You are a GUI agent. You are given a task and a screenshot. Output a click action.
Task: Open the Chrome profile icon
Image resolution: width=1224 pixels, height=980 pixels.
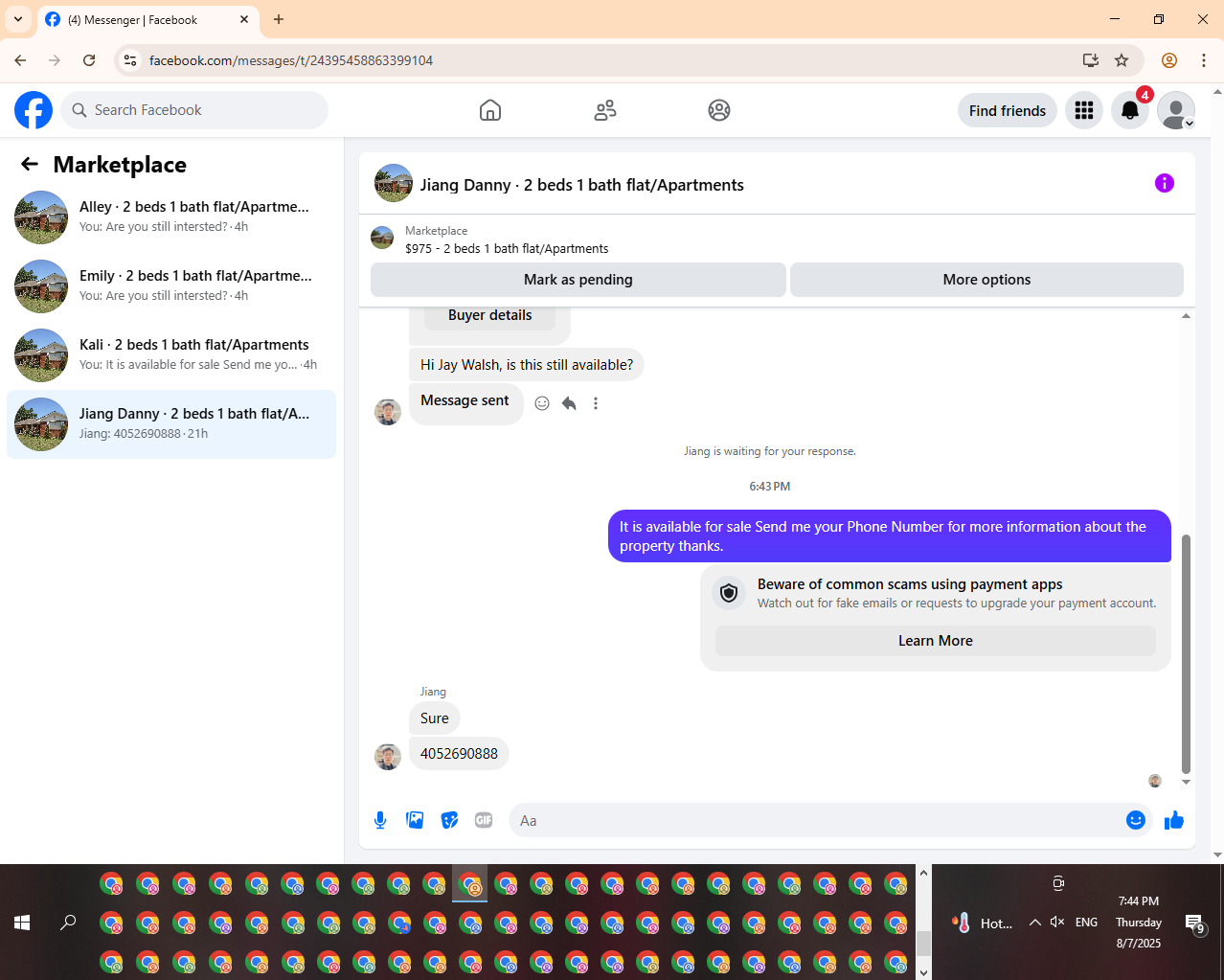coord(1169,60)
